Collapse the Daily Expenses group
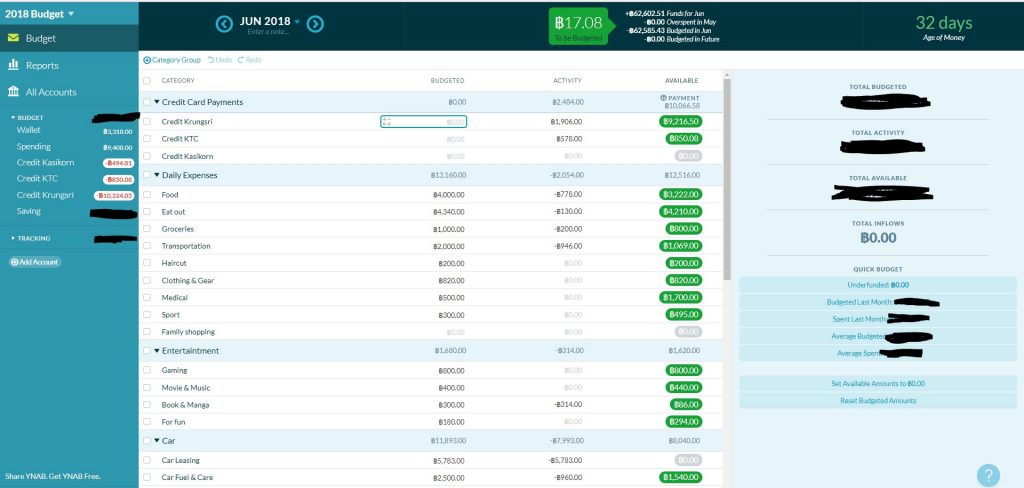 [157, 175]
